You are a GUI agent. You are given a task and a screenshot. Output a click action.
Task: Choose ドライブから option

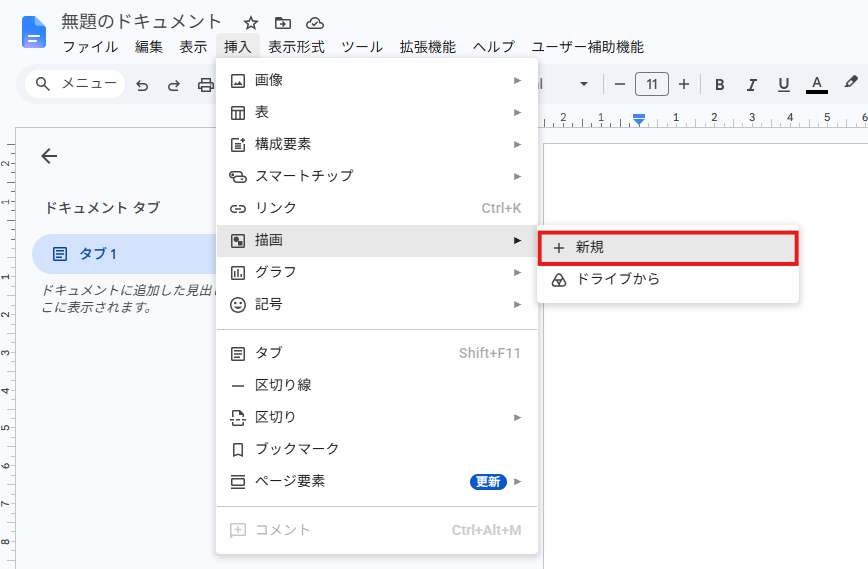point(668,280)
